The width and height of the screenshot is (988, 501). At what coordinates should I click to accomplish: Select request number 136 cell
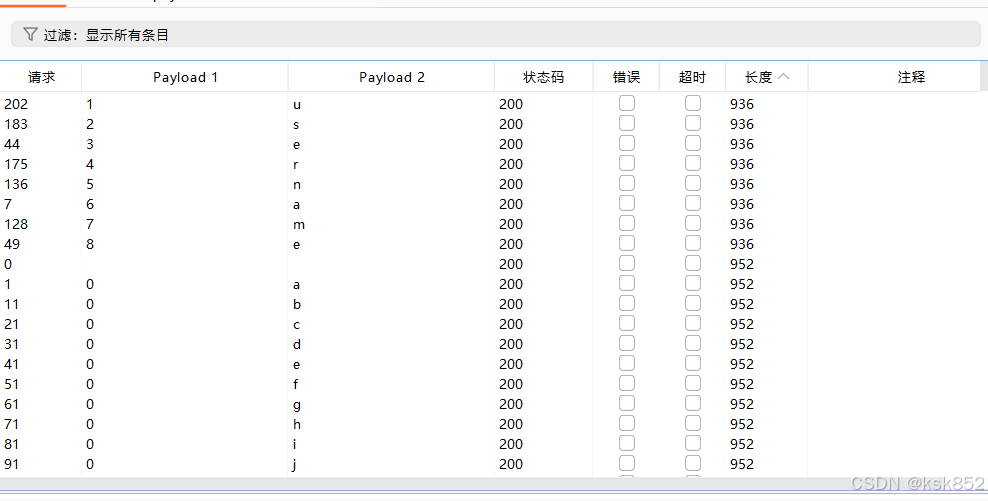16,184
